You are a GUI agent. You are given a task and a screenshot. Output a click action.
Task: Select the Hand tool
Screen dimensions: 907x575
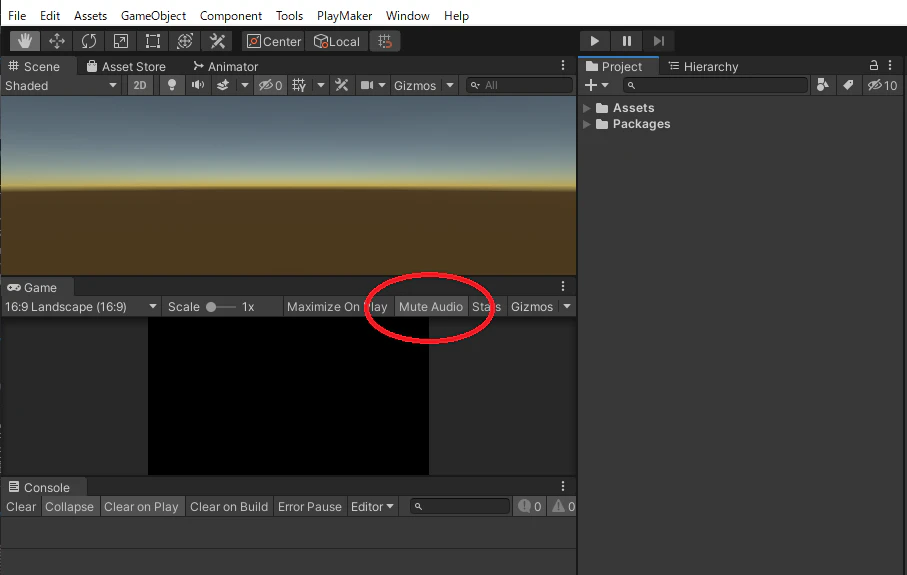[x=25, y=41]
